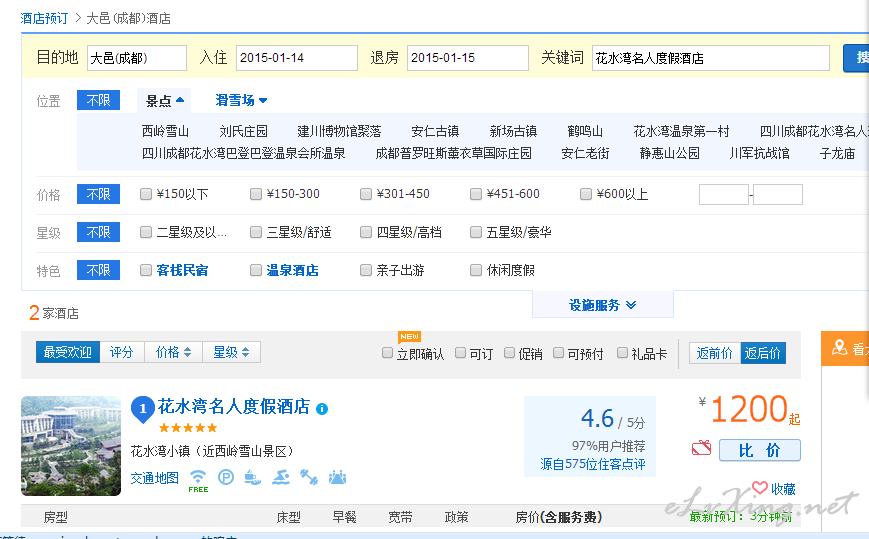Open the hotel thumbnail photo
Image resolution: width=869 pixels, height=539 pixels.
click(x=71, y=446)
